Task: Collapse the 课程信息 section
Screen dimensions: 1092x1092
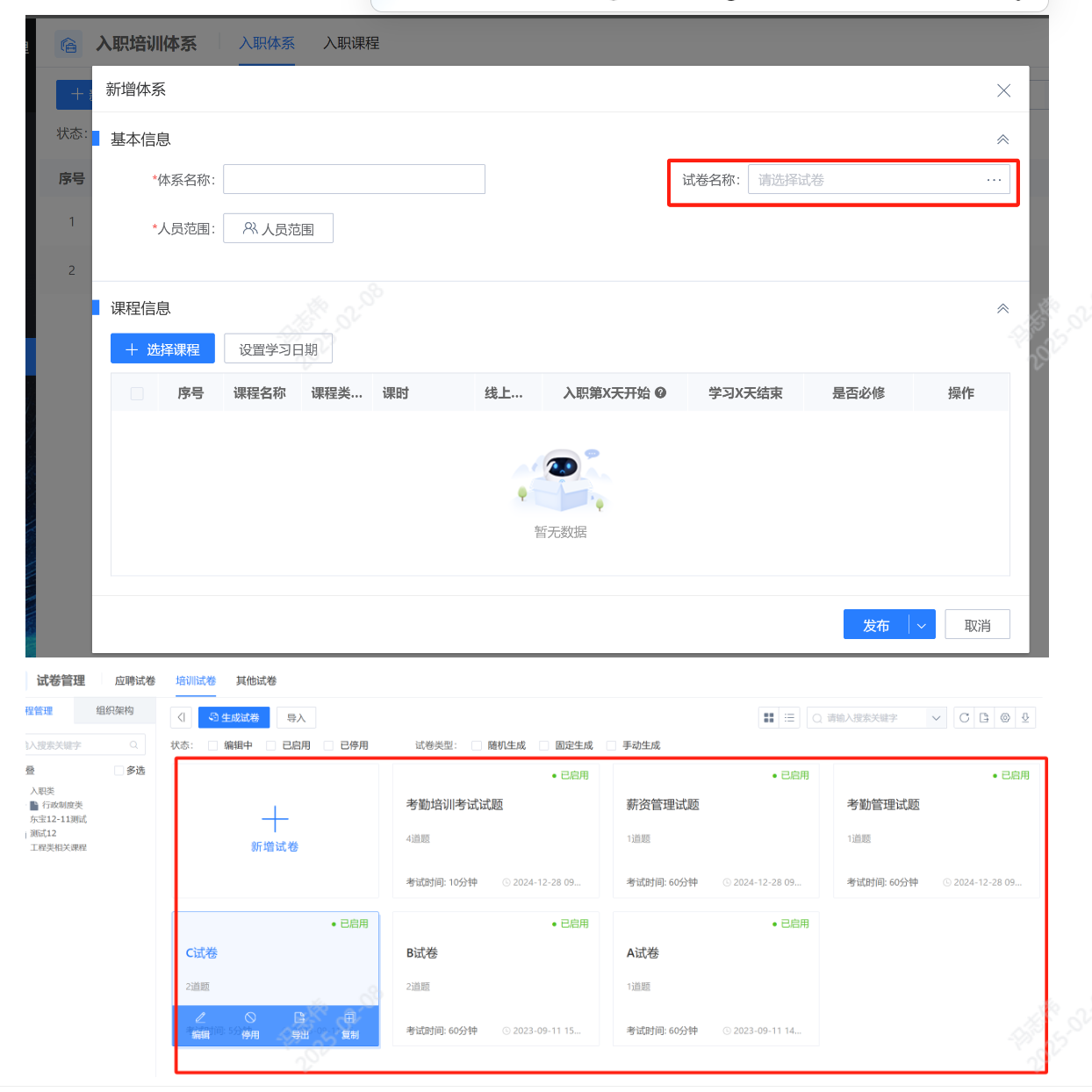Action: coord(1002,309)
